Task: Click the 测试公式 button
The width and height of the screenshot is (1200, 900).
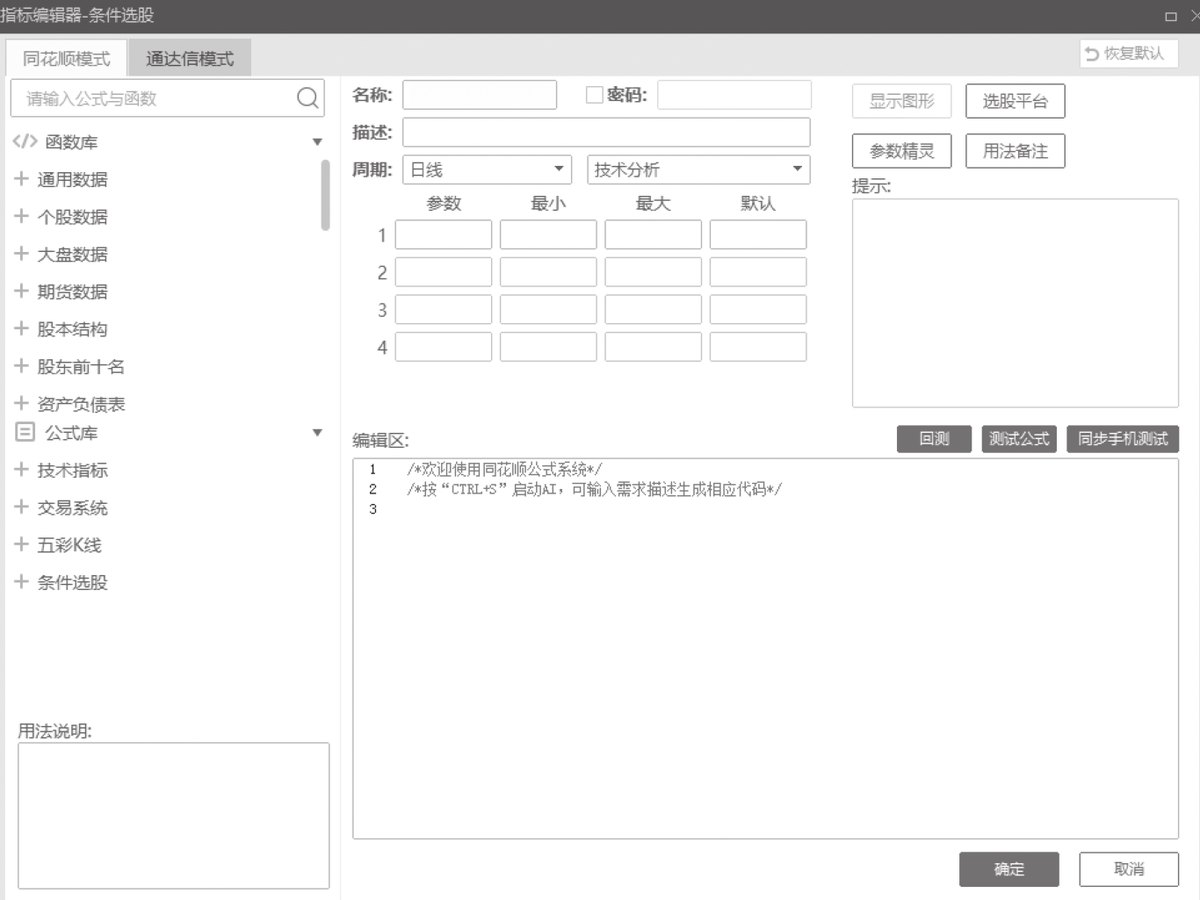Action: coord(1019,439)
